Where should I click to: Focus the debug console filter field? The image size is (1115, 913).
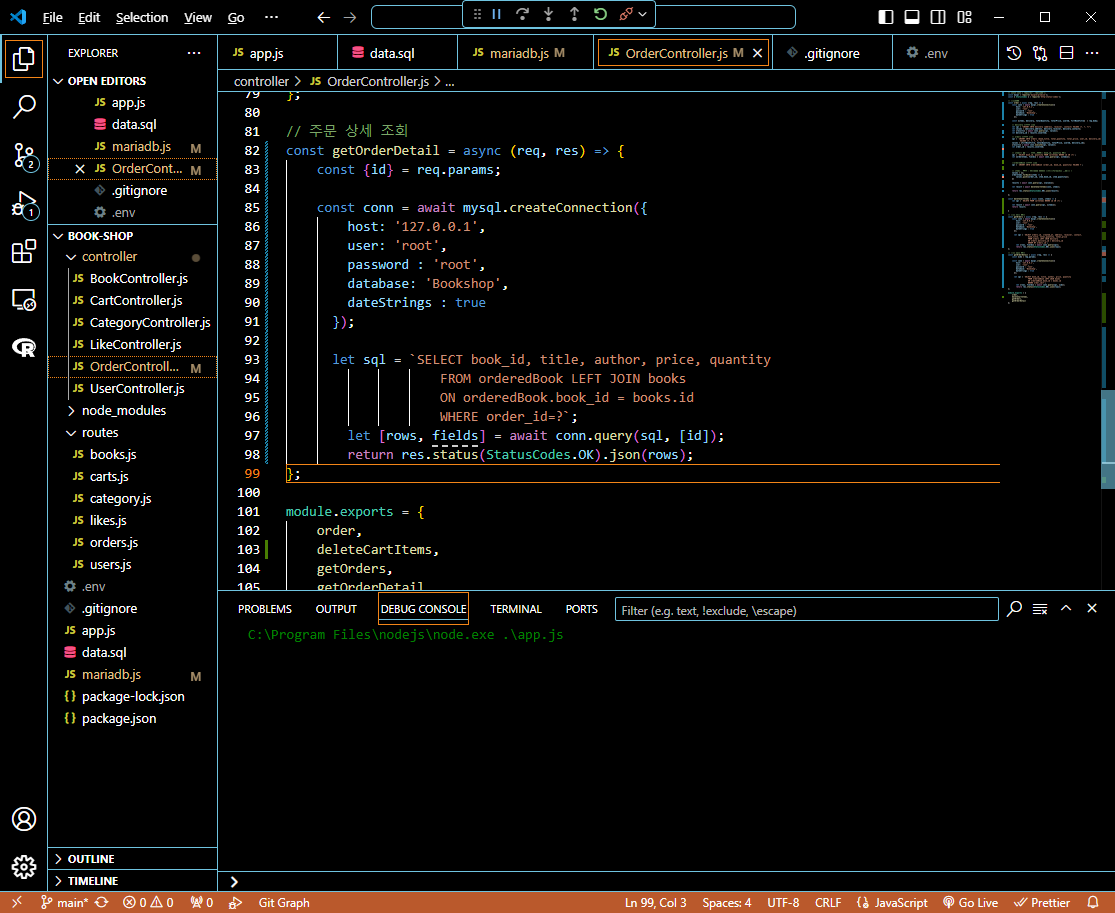(x=806, y=610)
